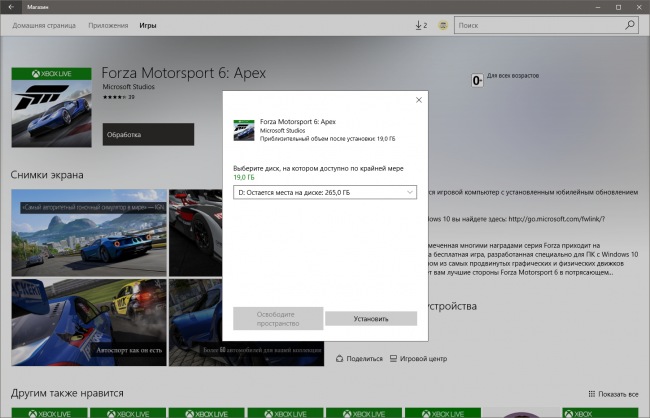
Task: Open the white race car screenshot
Action: pyautogui.click(x=196, y=233)
